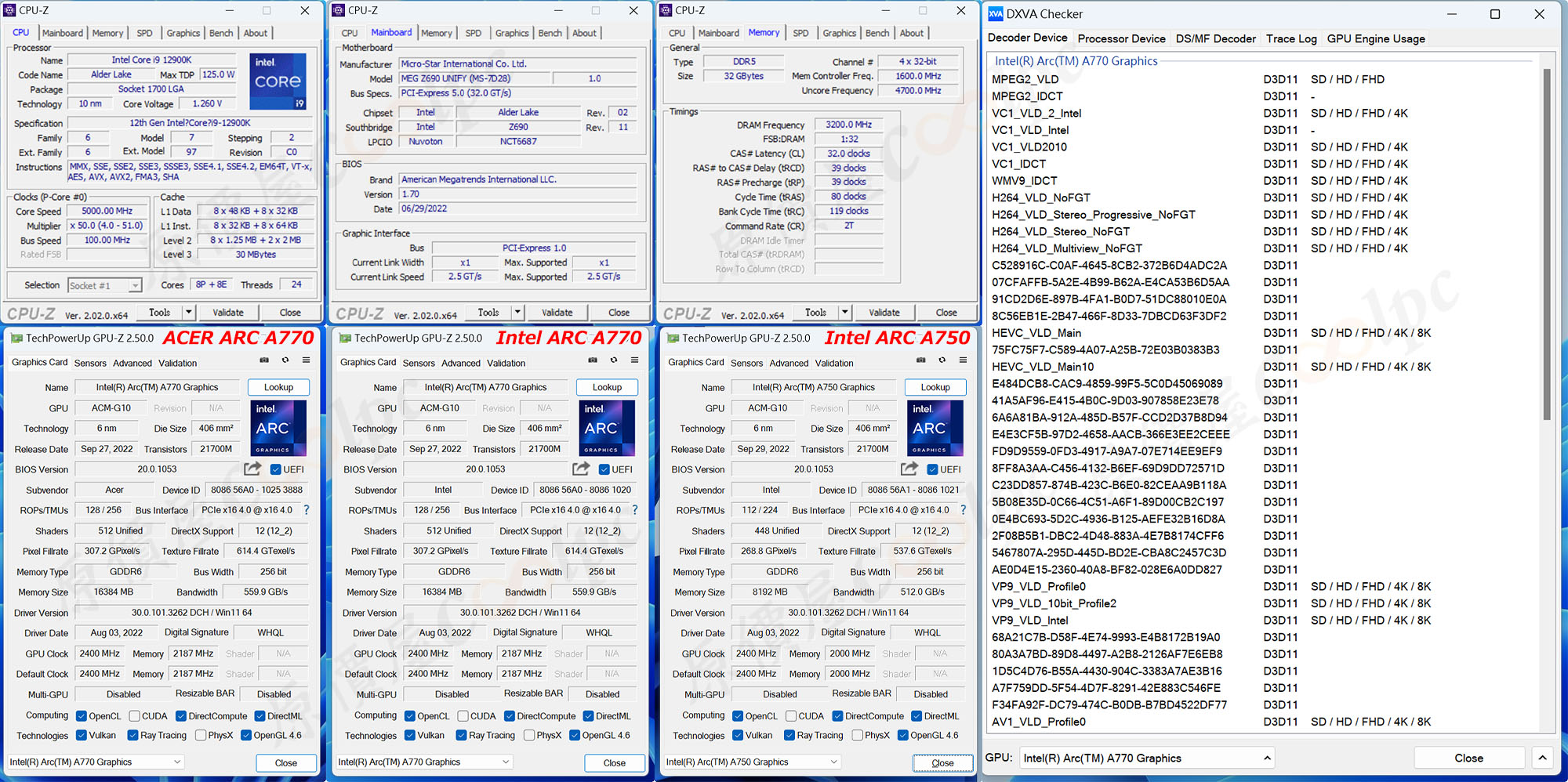The width and height of the screenshot is (1568, 782).
Task: Click the DXVA Checker title bar app icon
Action: pyautogui.click(x=996, y=14)
